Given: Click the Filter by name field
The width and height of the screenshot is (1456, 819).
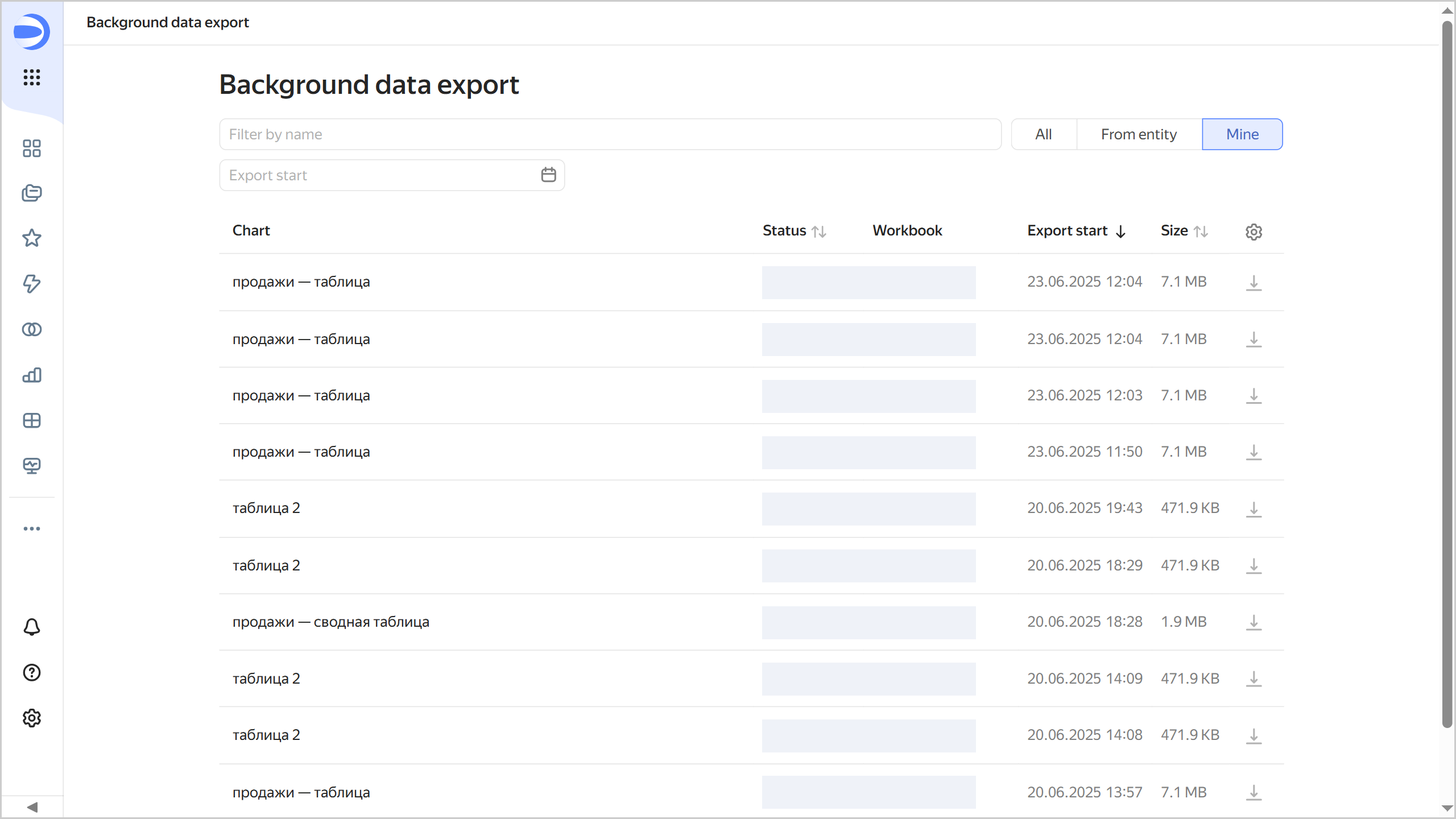Looking at the screenshot, I should click(x=610, y=134).
